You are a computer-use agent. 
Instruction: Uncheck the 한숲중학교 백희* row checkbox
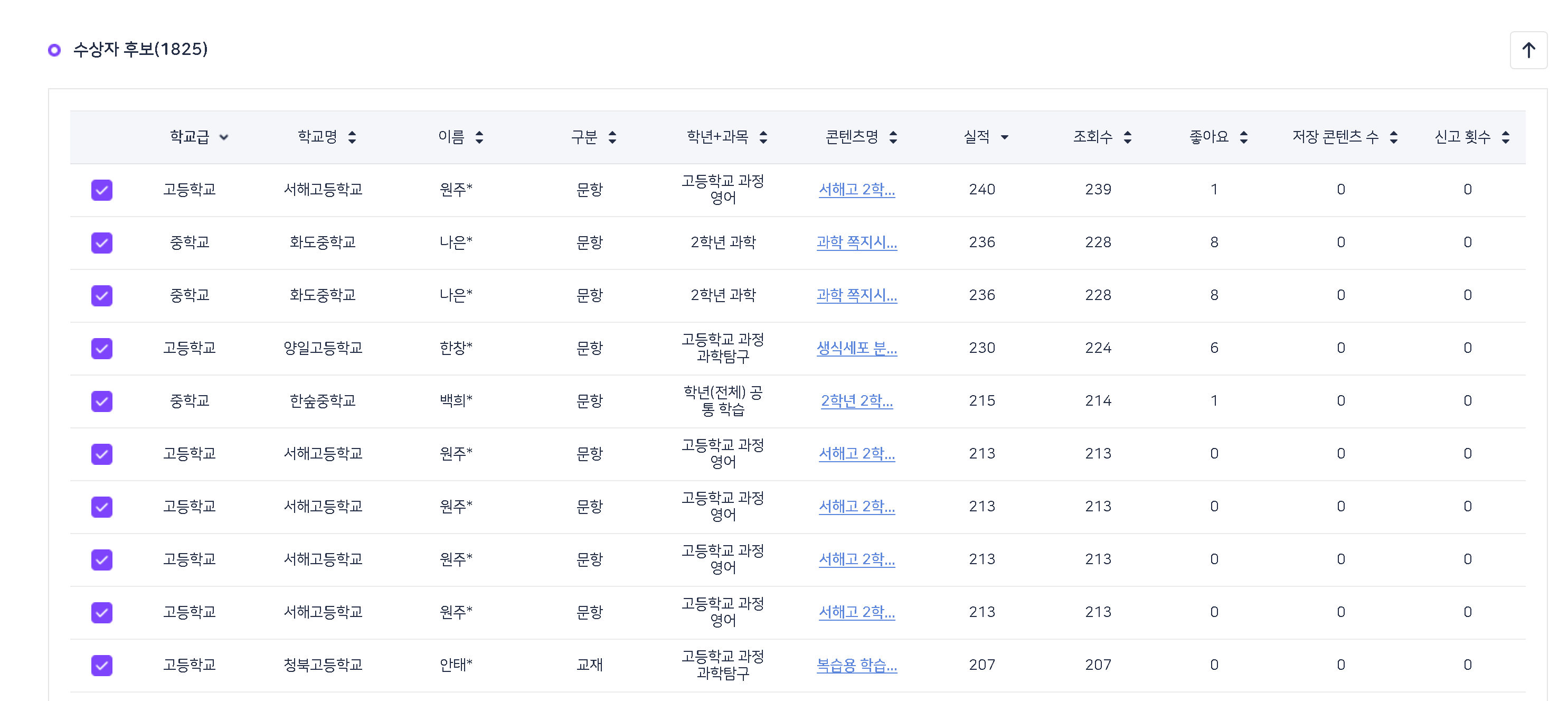click(102, 401)
